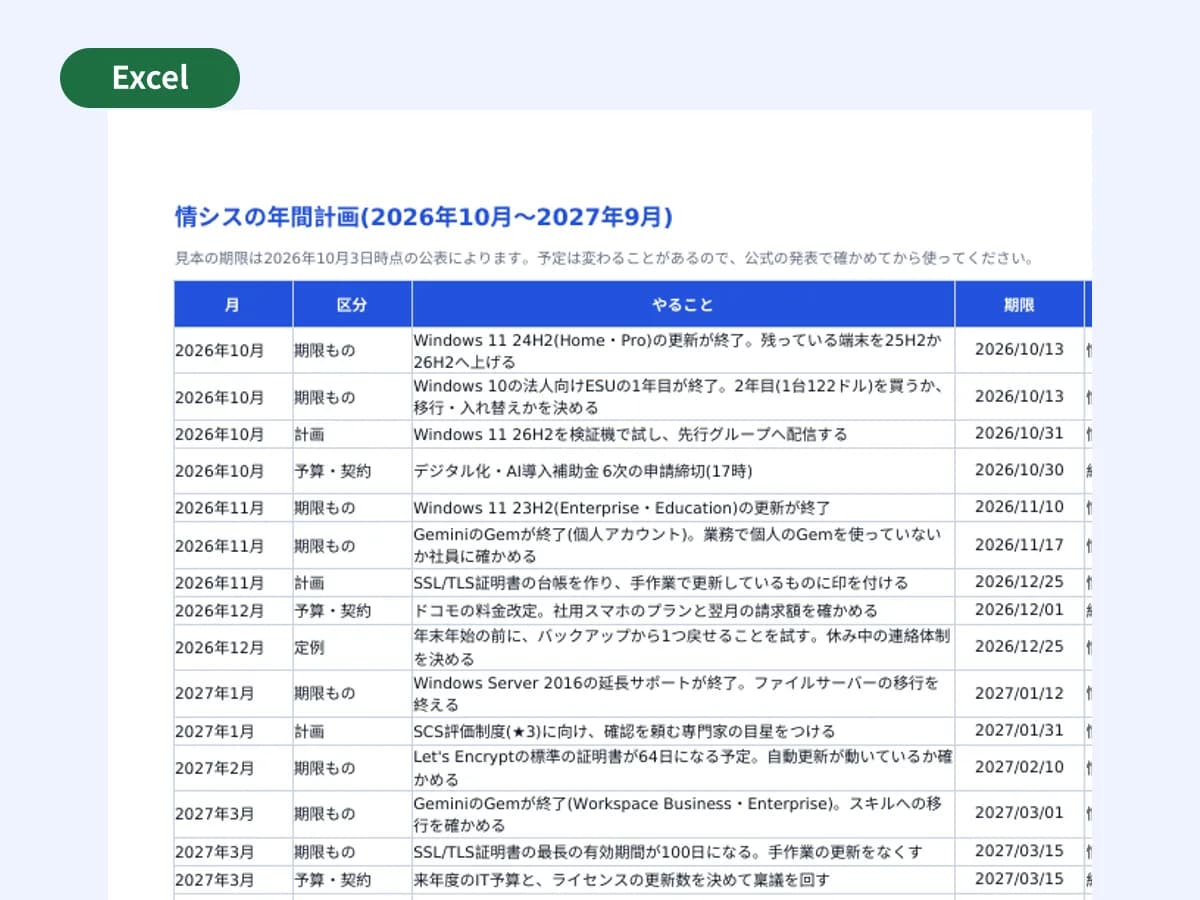Select the 月 column header
This screenshot has height=900, width=1200.
tap(233, 305)
